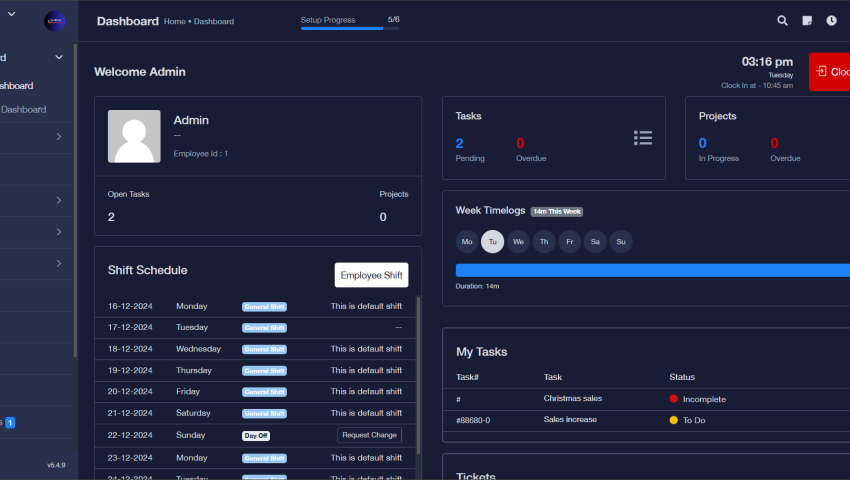Viewport: 850px width, 480px height.
Task: Click the Incomplete status of Christmas sales
Action: [698, 399]
